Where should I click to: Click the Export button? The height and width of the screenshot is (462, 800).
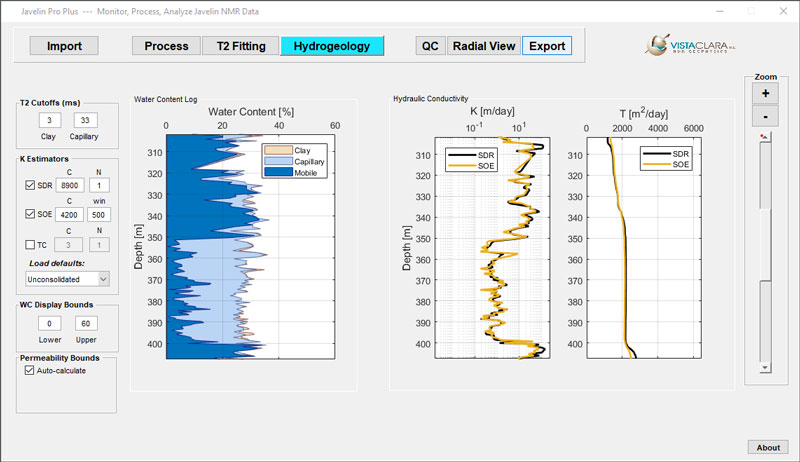tap(546, 46)
